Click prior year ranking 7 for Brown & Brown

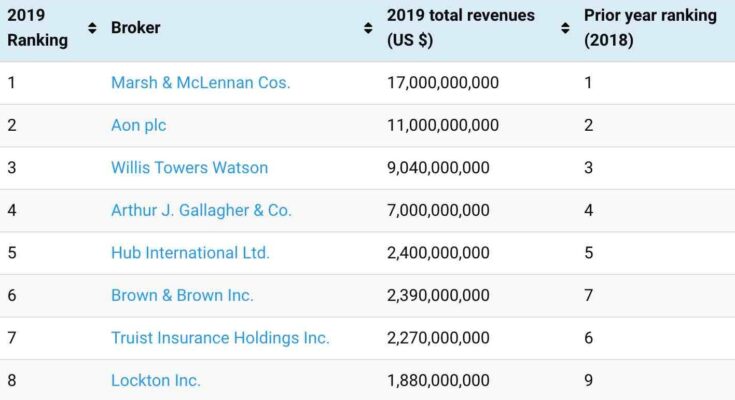coord(589,295)
